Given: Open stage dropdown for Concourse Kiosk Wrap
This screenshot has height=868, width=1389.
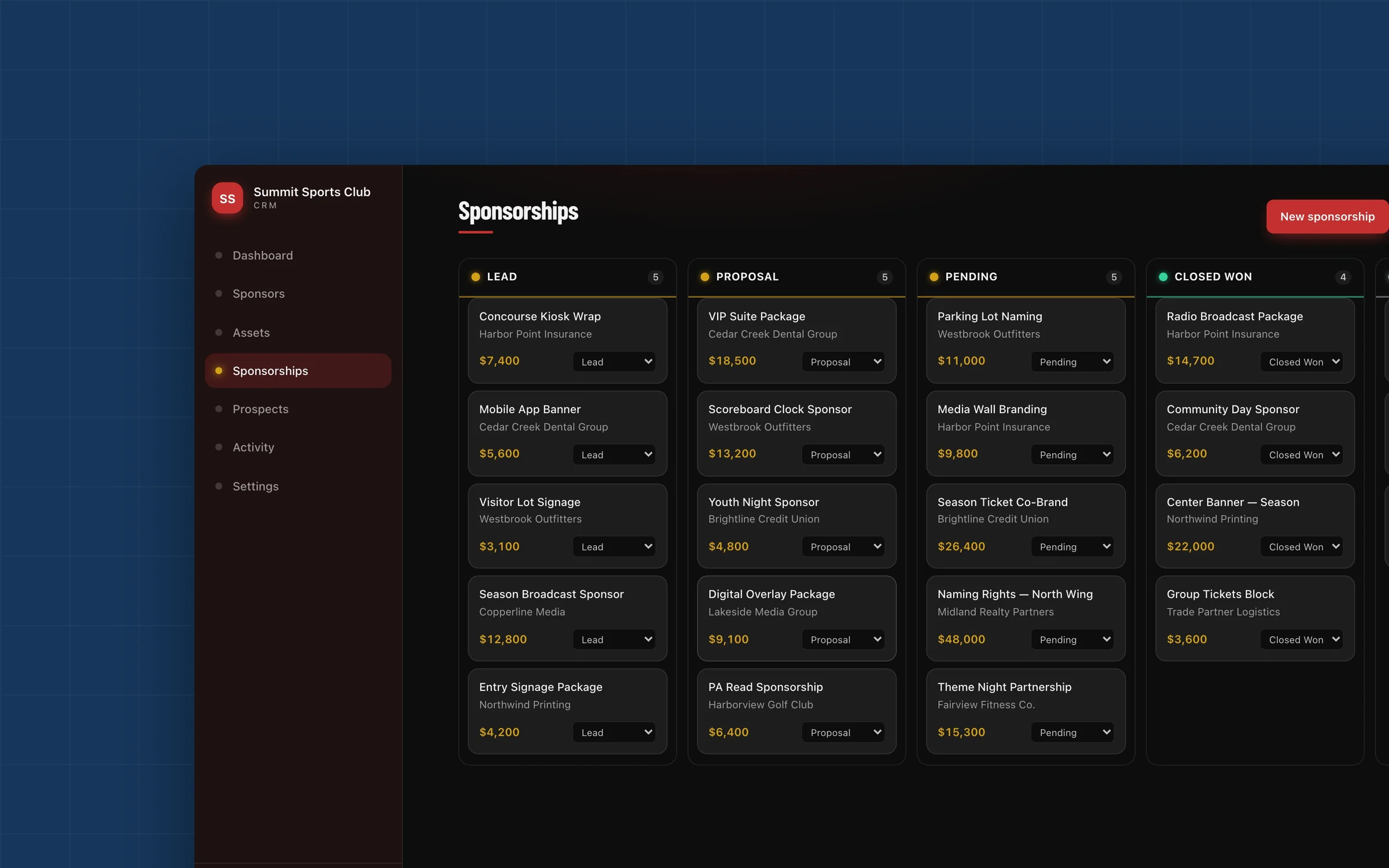Looking at the screenshot, I should tap(614, 362).
